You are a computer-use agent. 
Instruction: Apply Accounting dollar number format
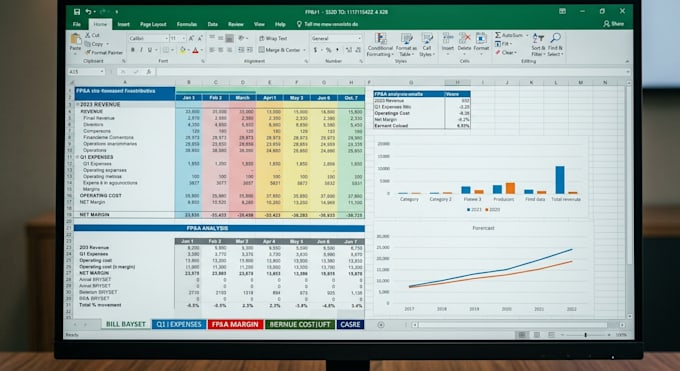(x=315, y=50)
